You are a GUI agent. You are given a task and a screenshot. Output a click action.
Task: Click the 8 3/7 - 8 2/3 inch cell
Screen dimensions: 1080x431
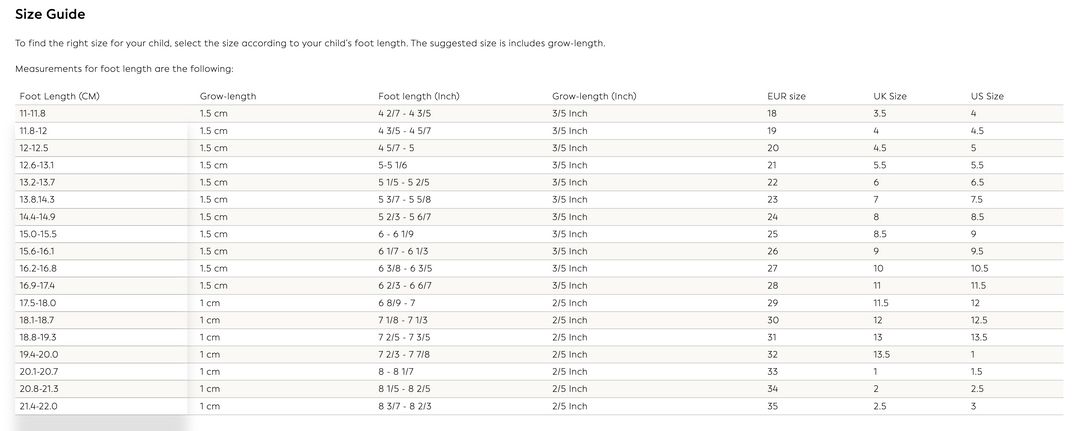coord(405,406)
